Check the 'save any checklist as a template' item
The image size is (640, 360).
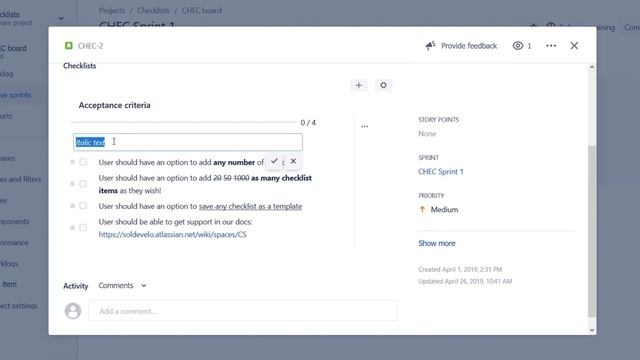[83, 206]
